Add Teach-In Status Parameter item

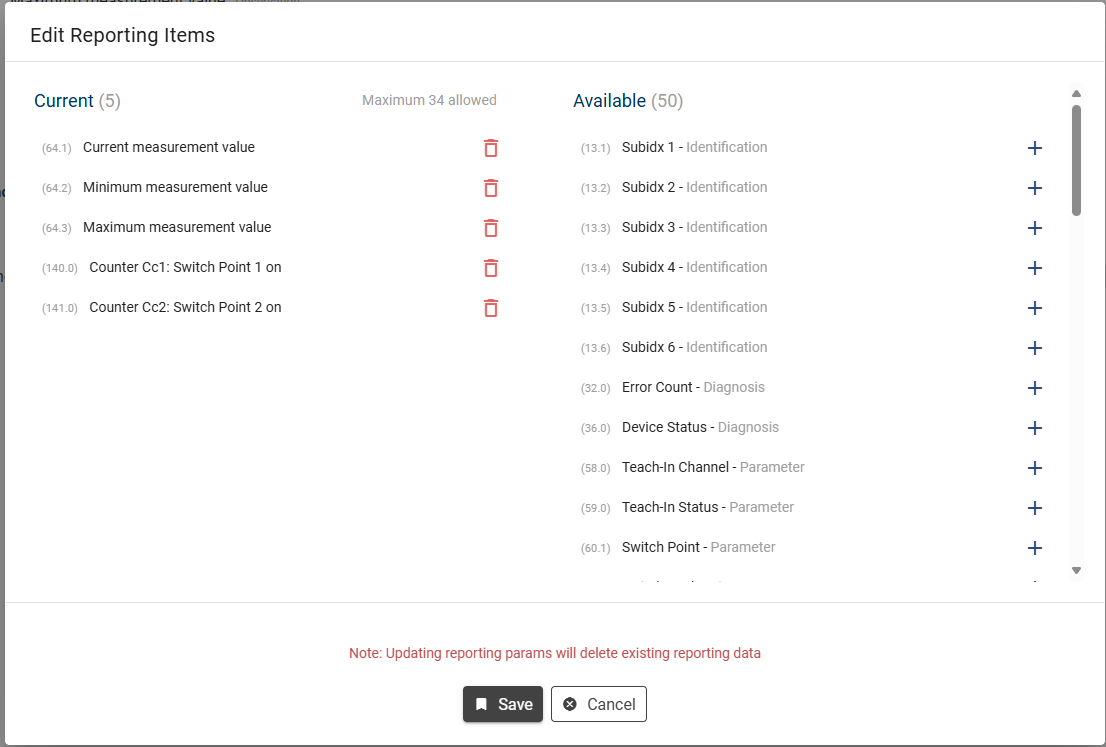coord(1035,508)
